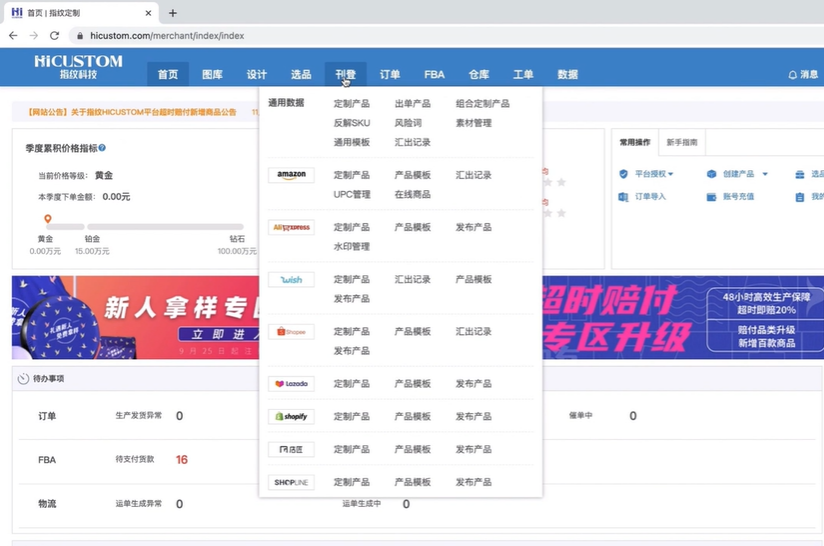
Task: Click the red 16 待支付货款 count
Action: pyautogui.click(x=181, y=460)
